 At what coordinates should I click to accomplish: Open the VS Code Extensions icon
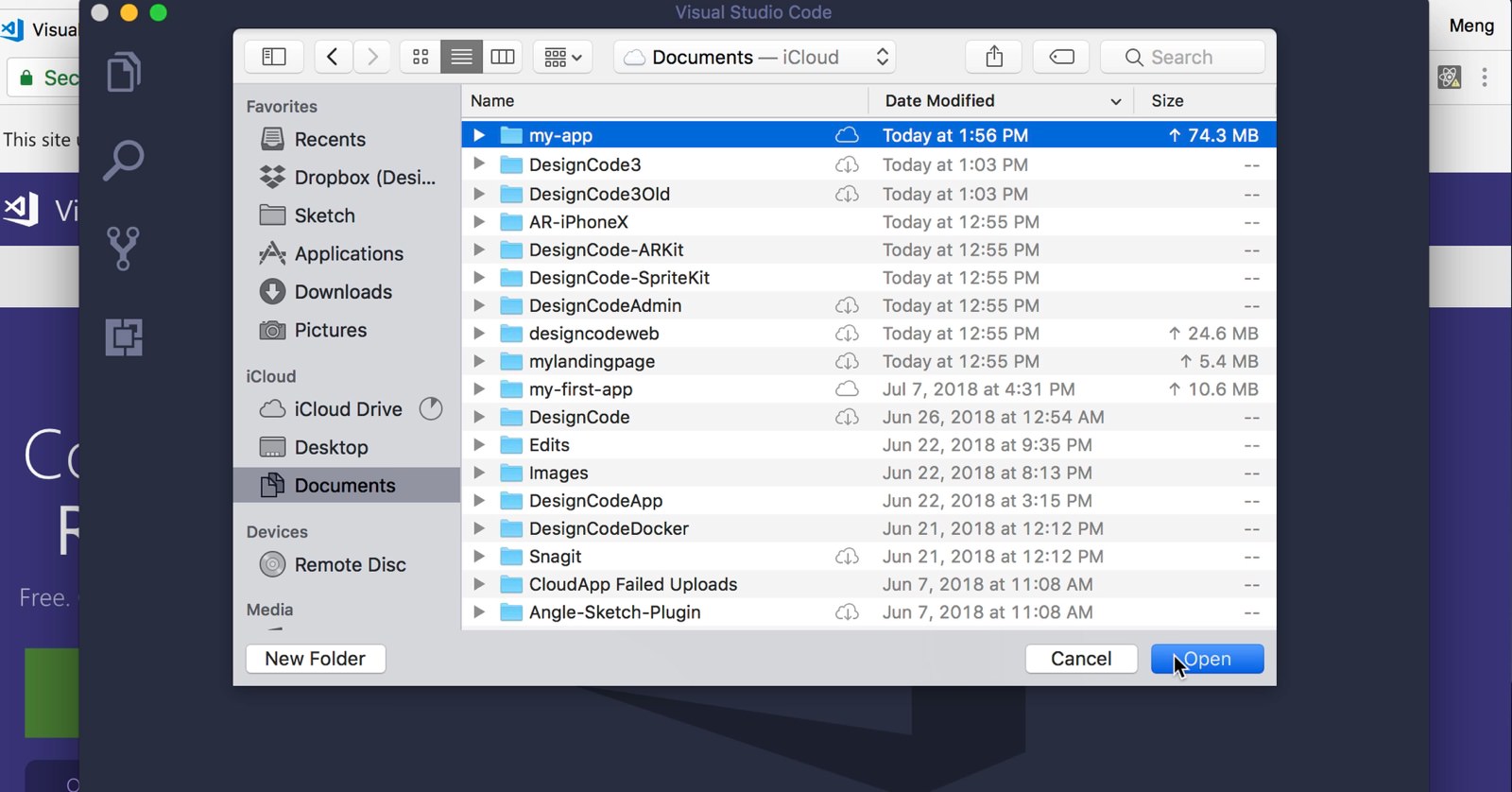pos(124,337)
